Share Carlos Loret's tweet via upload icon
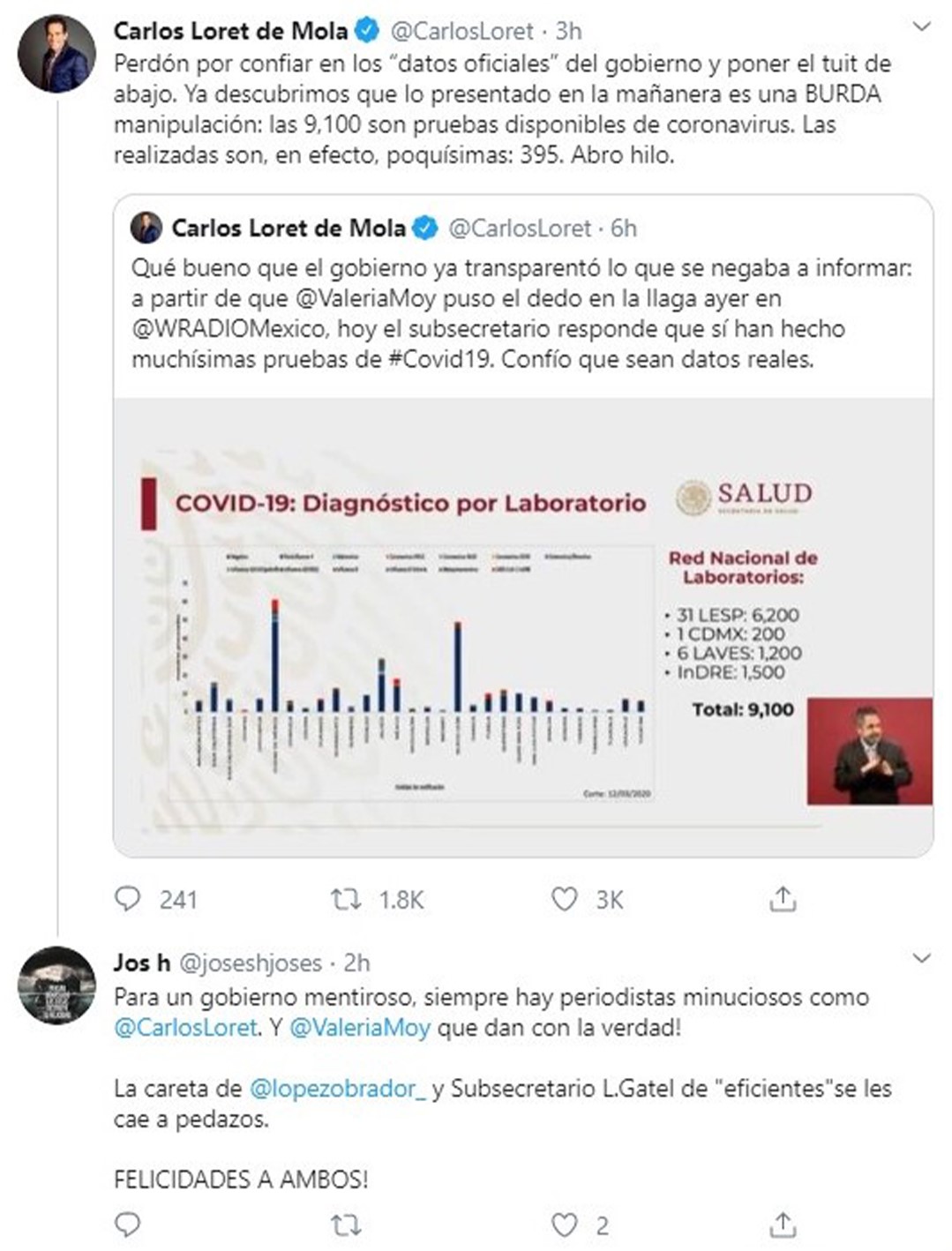The height and width of the screenshot is (1251, 952). click(x=783, y=899)
